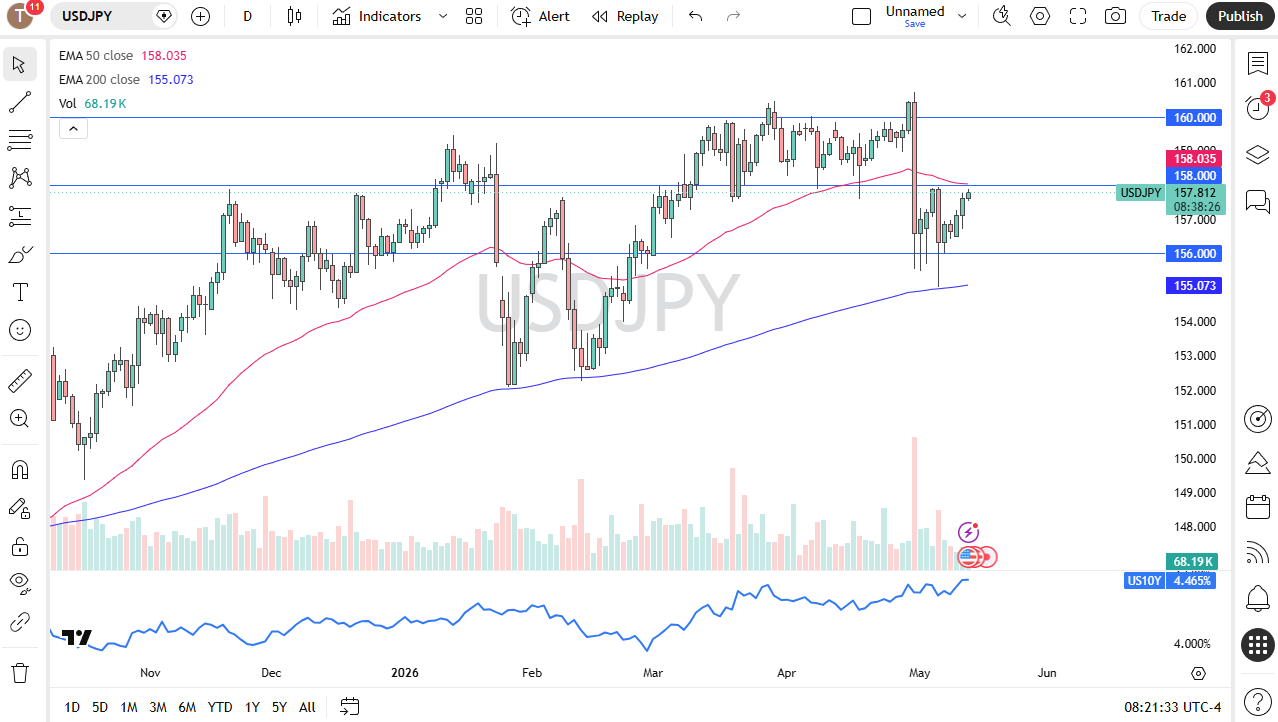
Task: Redo the last action
Action: [733, 16]
